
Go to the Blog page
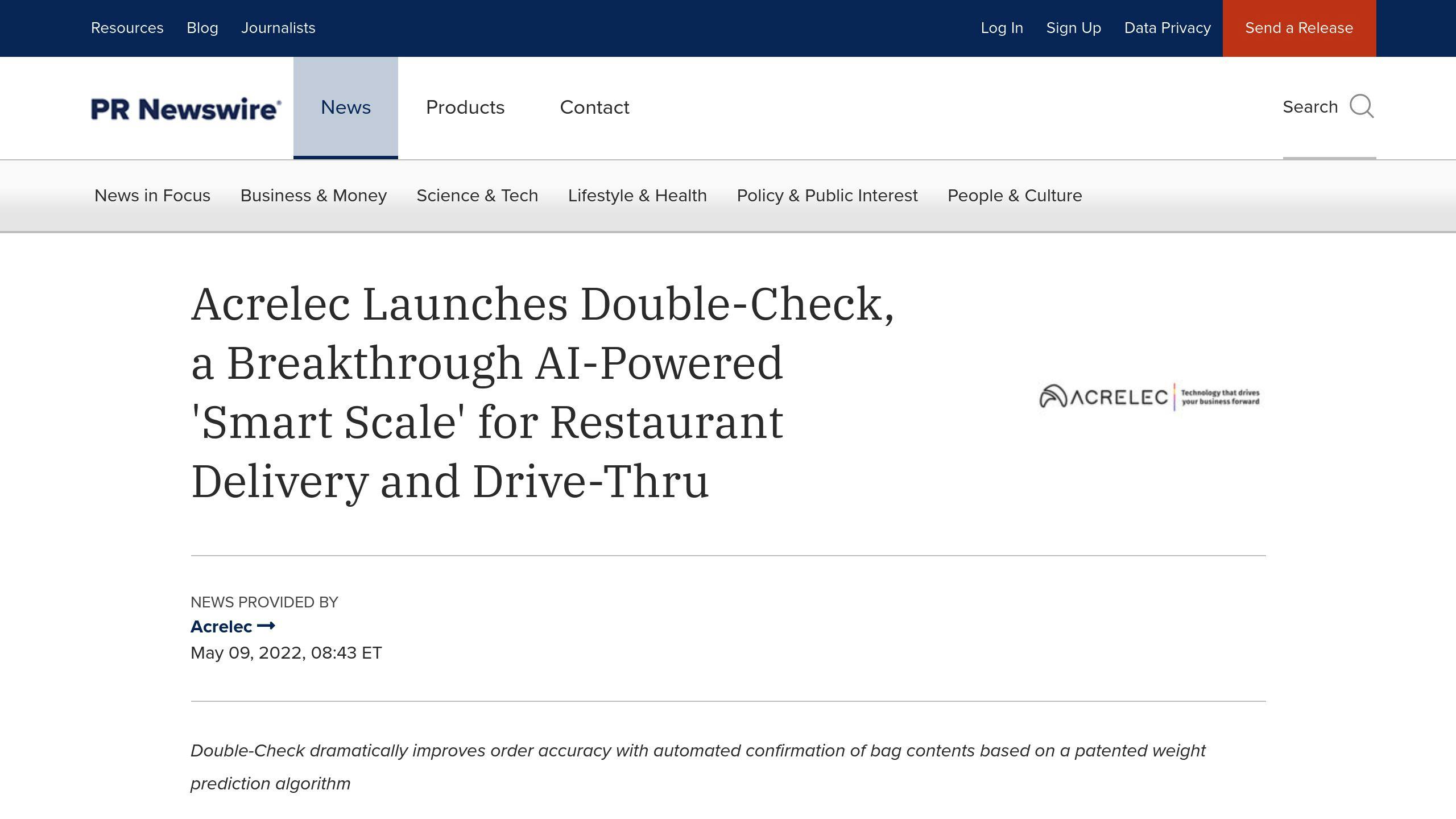202,28
